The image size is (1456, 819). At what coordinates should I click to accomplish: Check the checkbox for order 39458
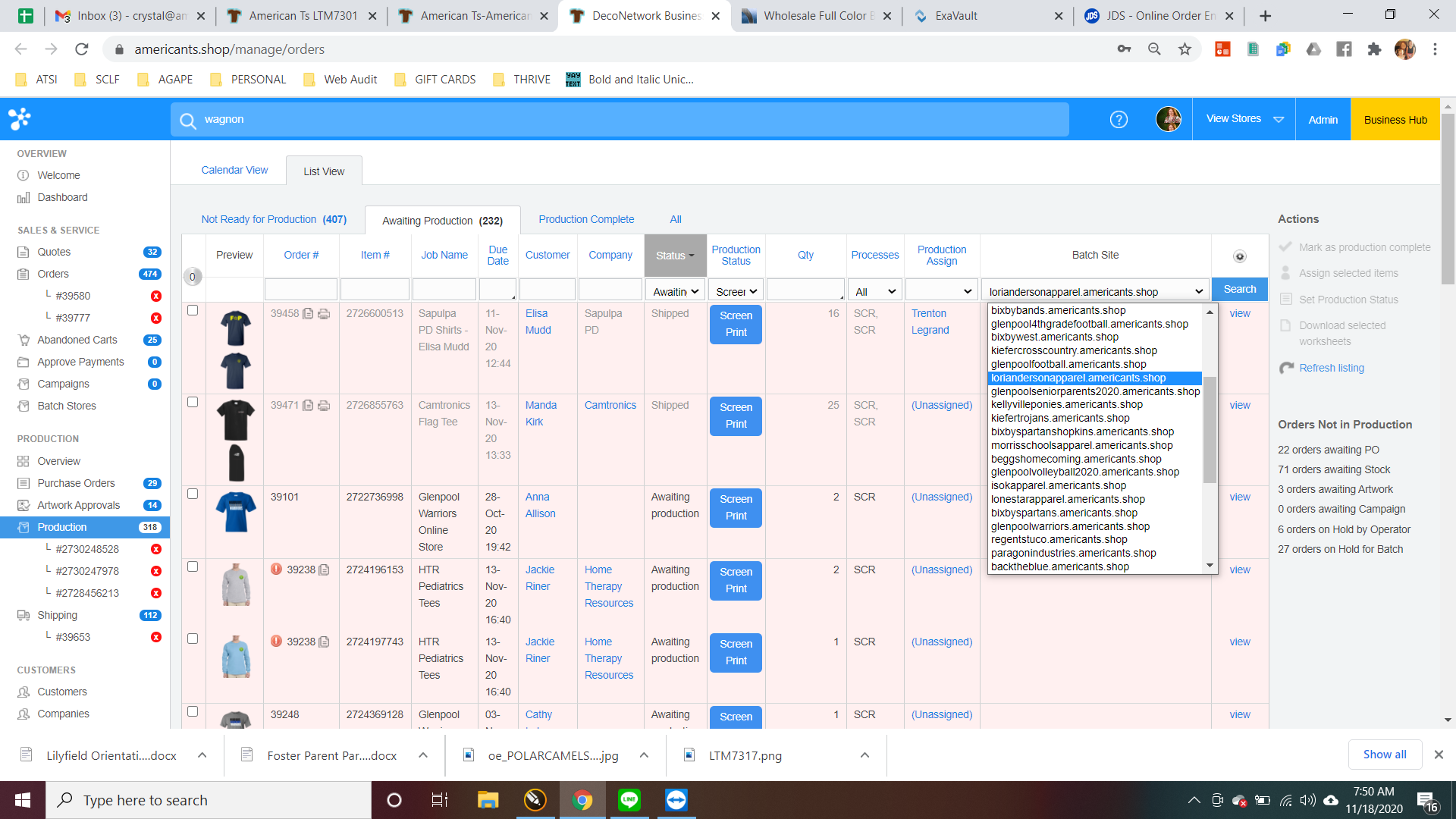193,310
